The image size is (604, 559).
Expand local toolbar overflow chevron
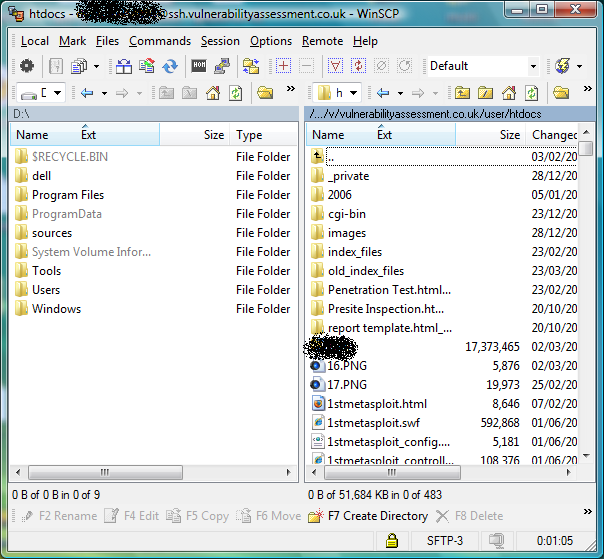pyautogui.click(x=291, y=89)
